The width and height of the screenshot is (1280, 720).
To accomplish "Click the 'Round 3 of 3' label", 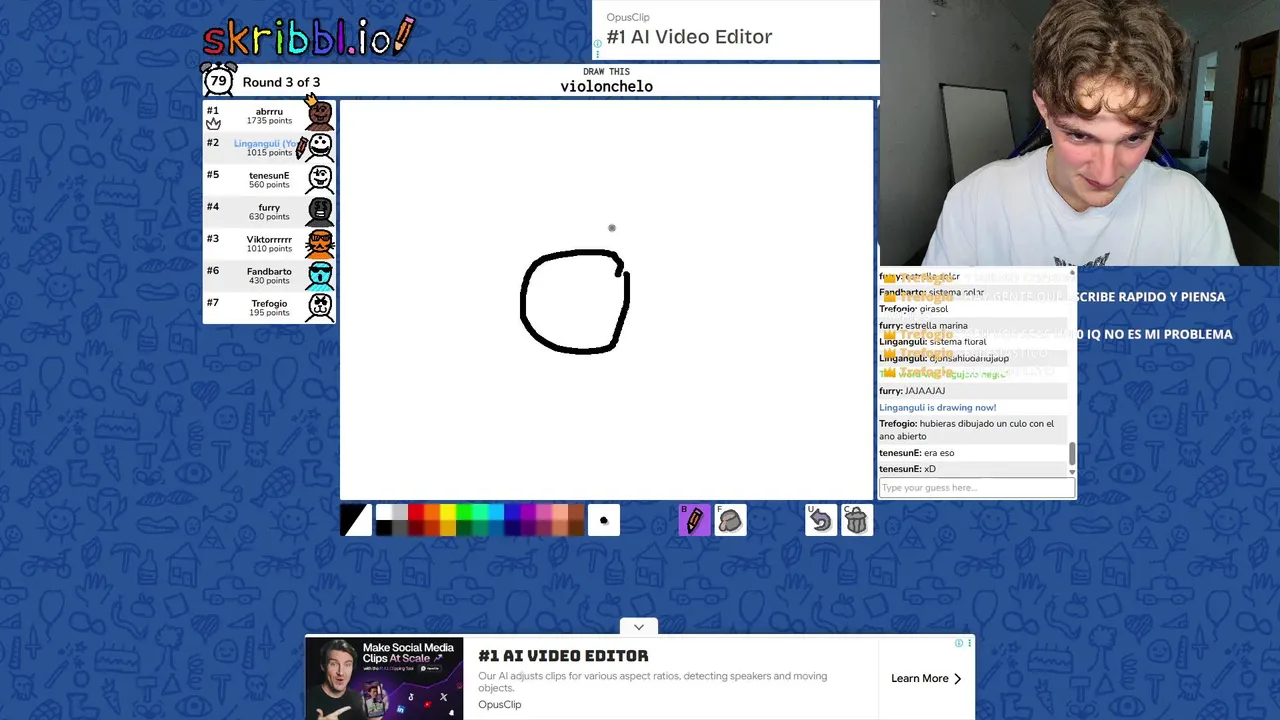I will (x=281, y=82).
